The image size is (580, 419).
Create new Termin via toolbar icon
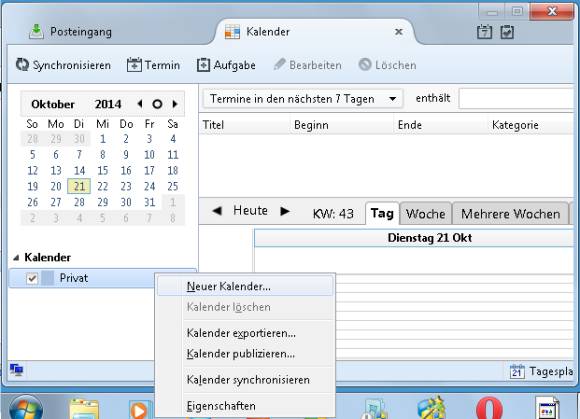[x=134, y=65]
